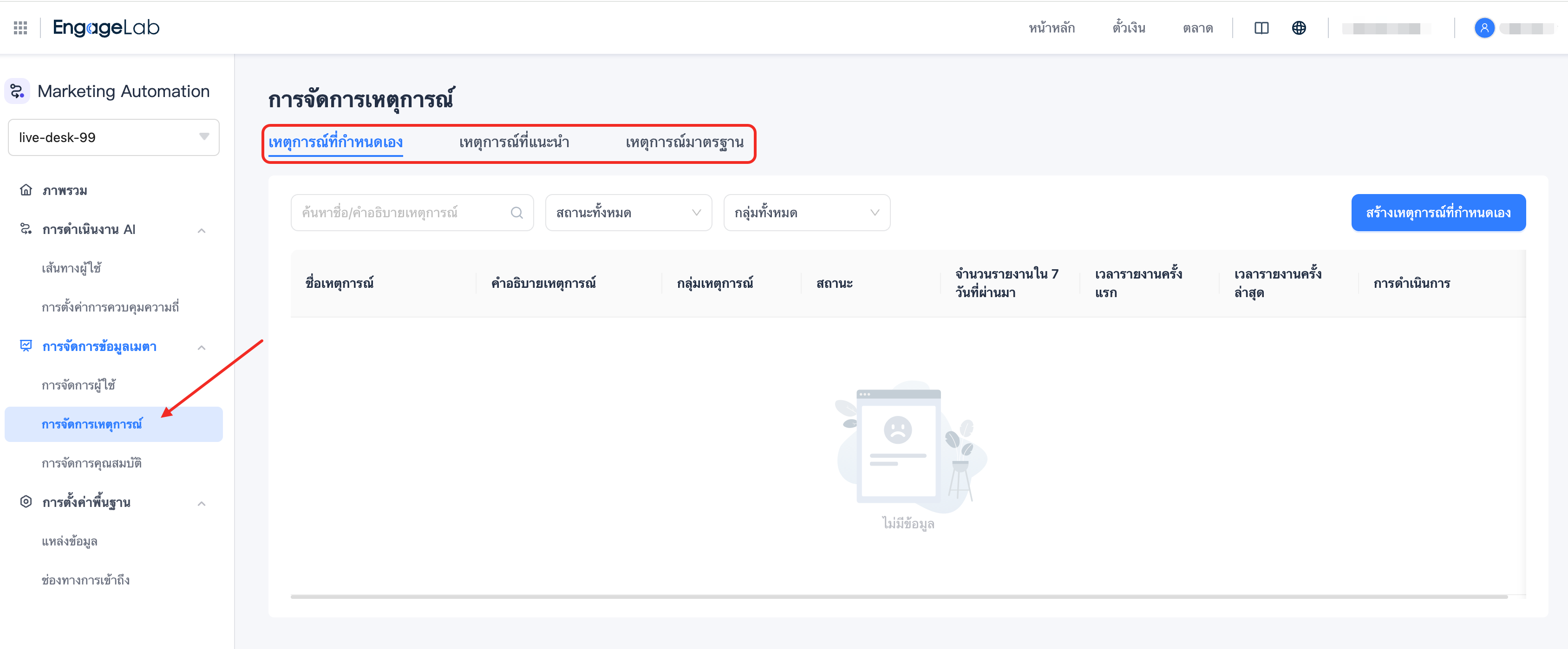This screenshot has width=1568, height=649.
Task: Open the language globe icon
Action: point(1300,27)
